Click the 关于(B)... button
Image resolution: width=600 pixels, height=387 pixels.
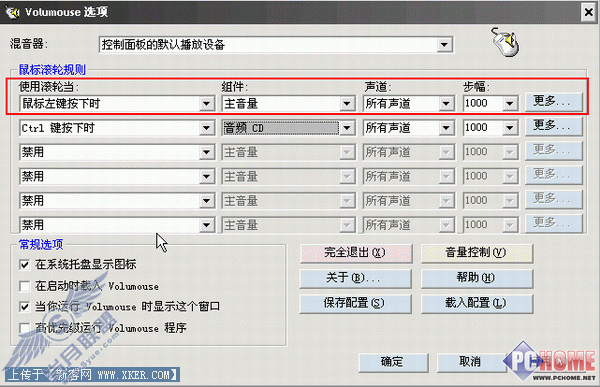pos(356,278)
